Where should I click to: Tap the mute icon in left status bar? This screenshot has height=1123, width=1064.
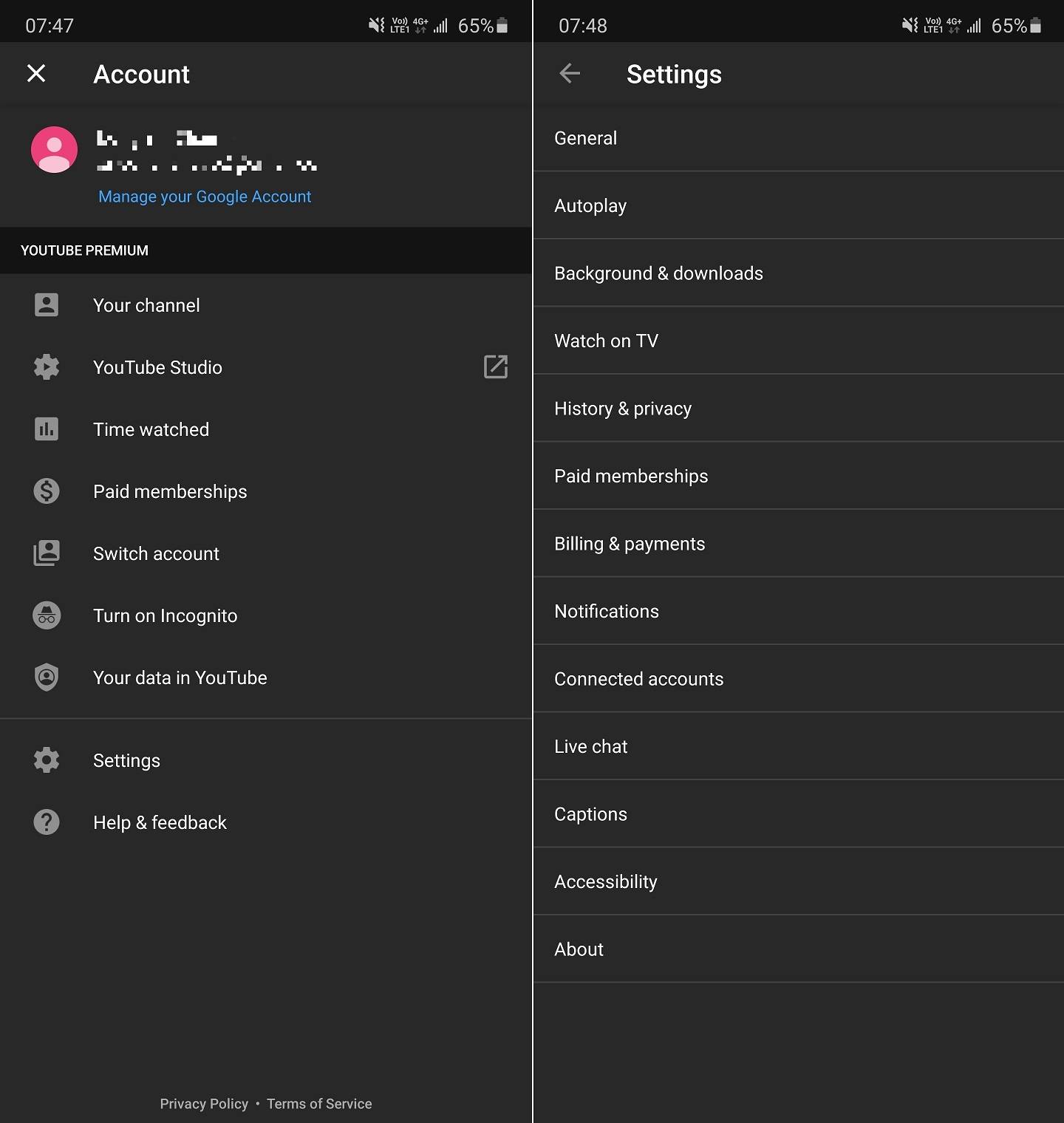pos(377,26)
